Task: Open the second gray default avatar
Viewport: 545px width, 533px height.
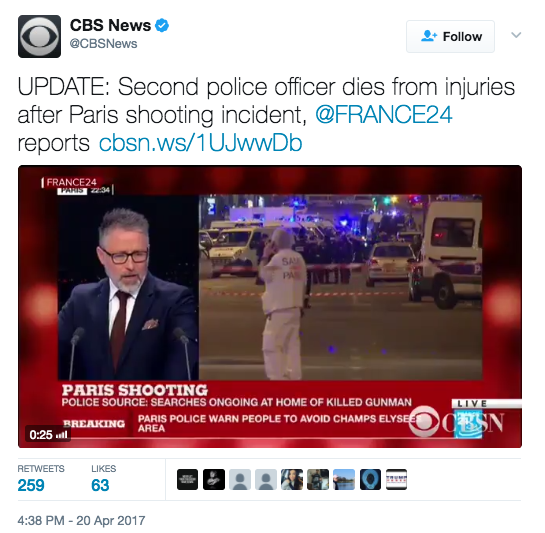Action: (266, 479)
